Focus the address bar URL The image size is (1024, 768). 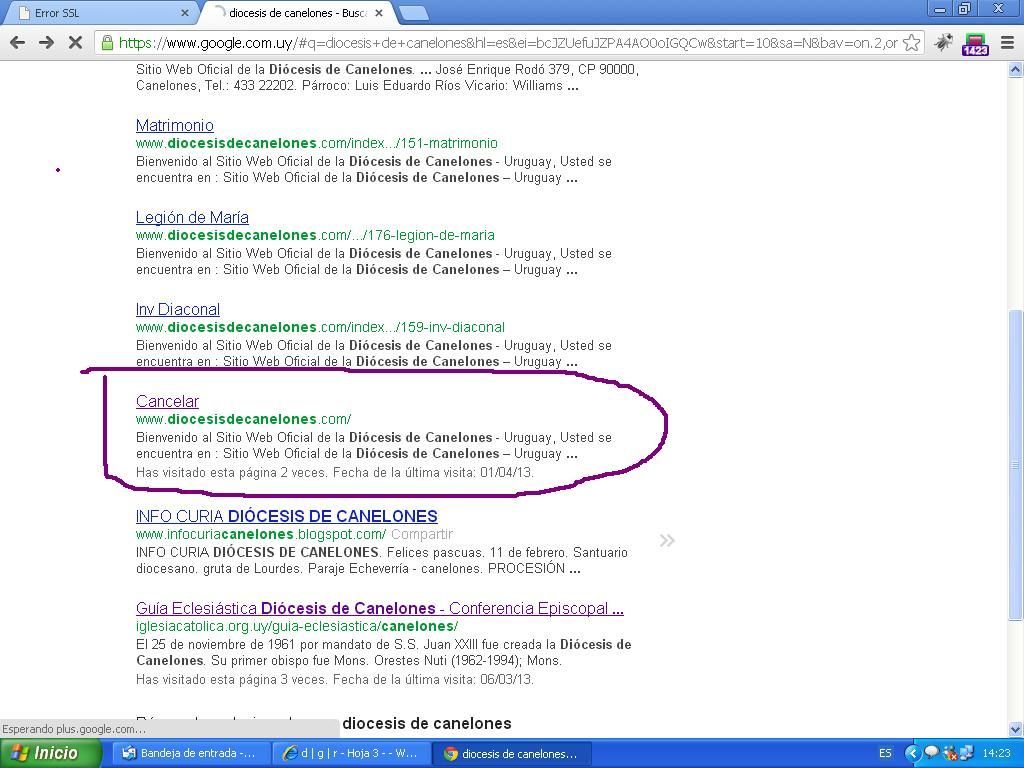[x=508, y=43]
